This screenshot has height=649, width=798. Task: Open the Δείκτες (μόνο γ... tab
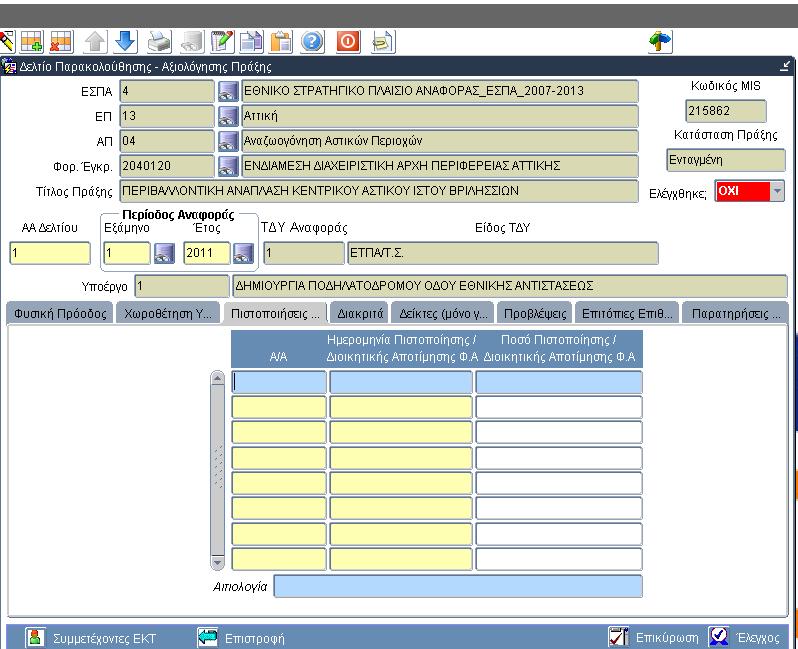tap(443, 314)
